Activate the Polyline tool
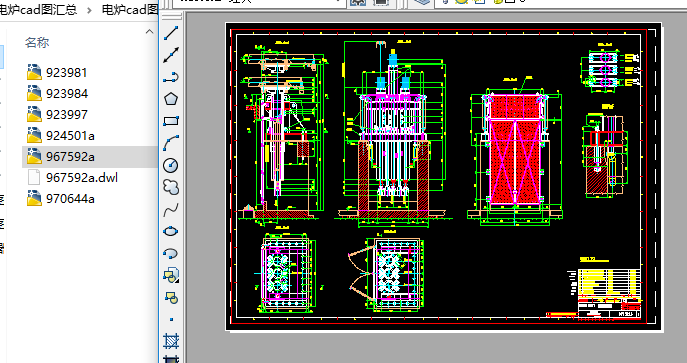The image size is (687, 363). 171,77
